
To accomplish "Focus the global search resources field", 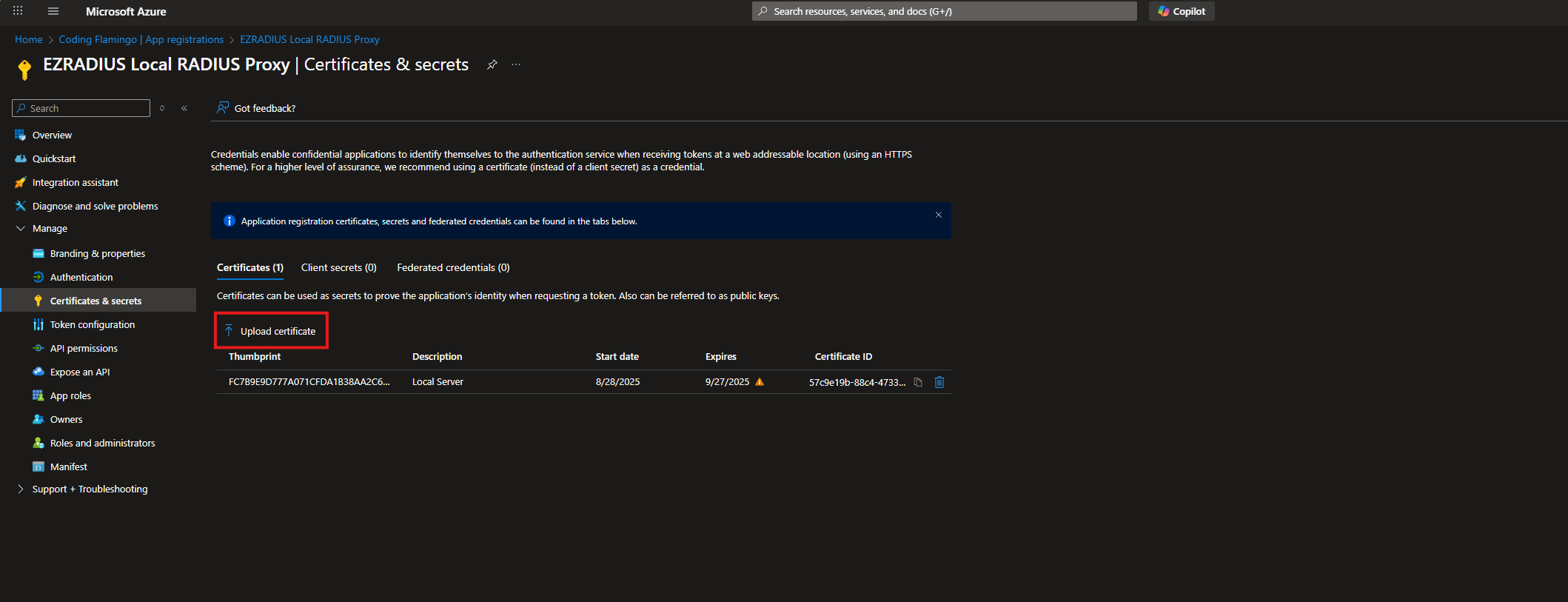I will click(945, 11).
